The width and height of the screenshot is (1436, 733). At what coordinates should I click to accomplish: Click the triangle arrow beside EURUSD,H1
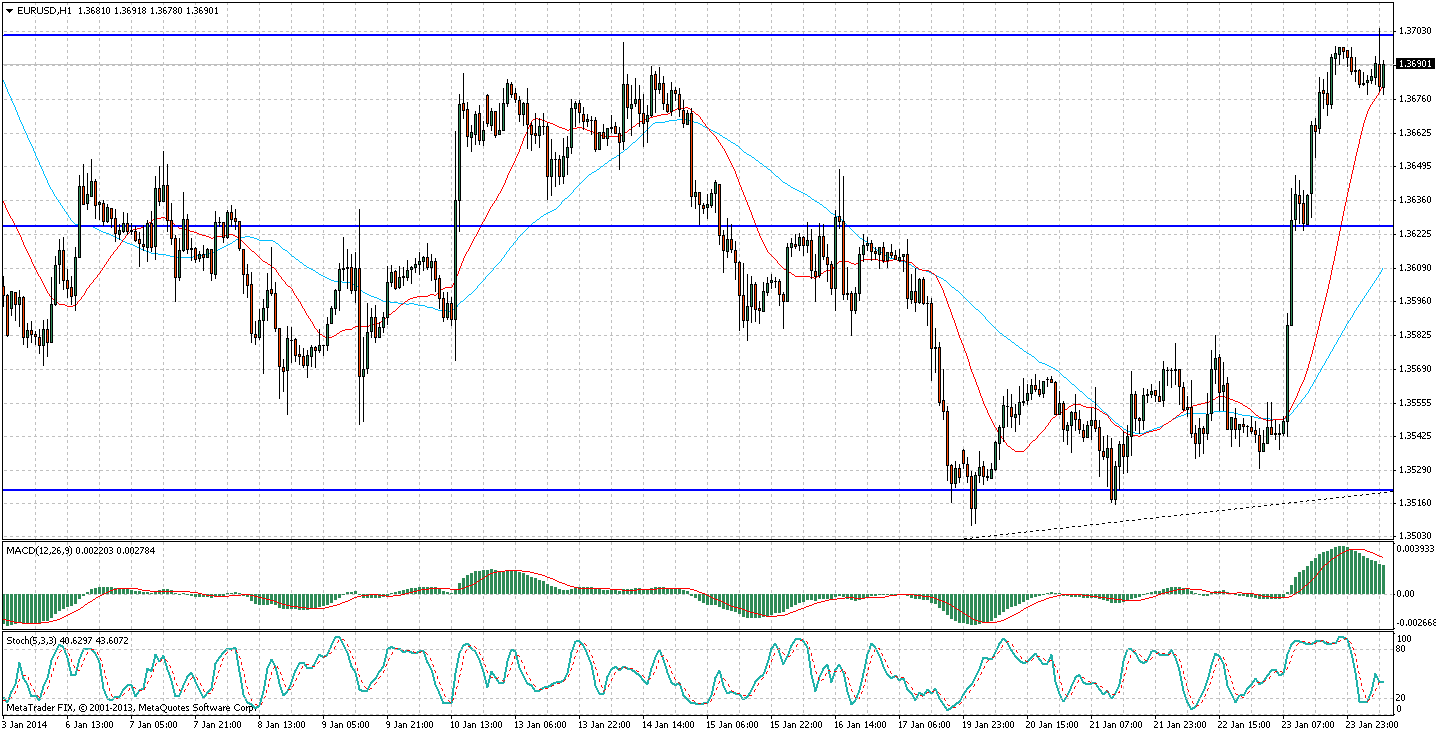pyautogui.click(x=10, y=10)
